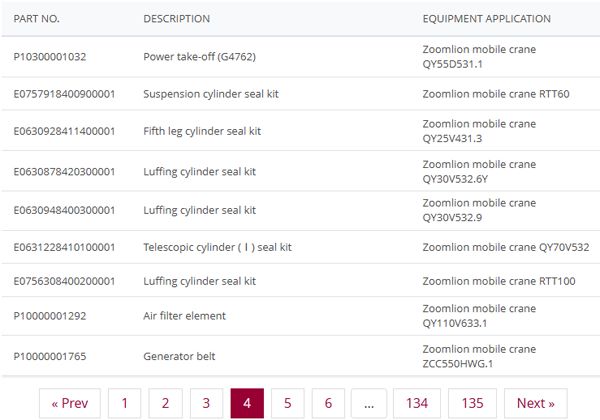Viewport: 600px width, 420px height.
Task: Jump to last page 135
Action: point(472,403)
